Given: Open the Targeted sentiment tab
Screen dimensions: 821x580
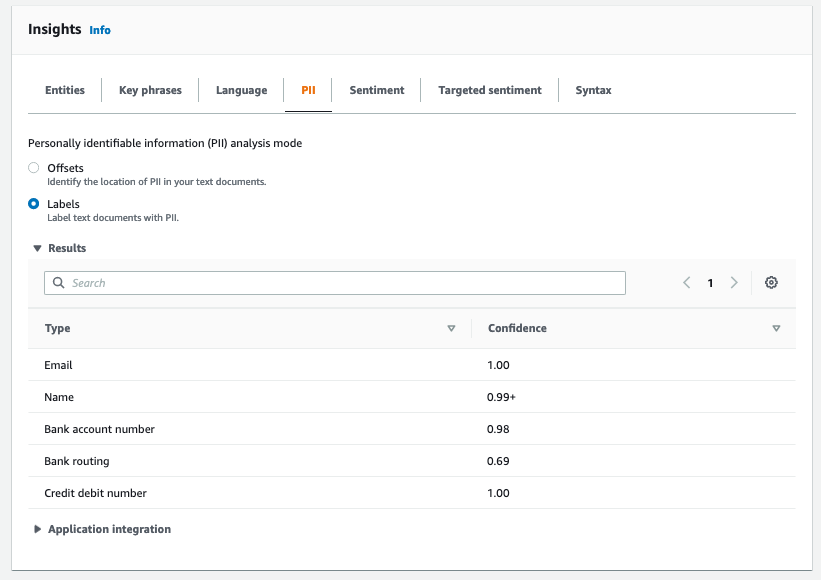Looking at the screenshot, I should coord(489,90).
